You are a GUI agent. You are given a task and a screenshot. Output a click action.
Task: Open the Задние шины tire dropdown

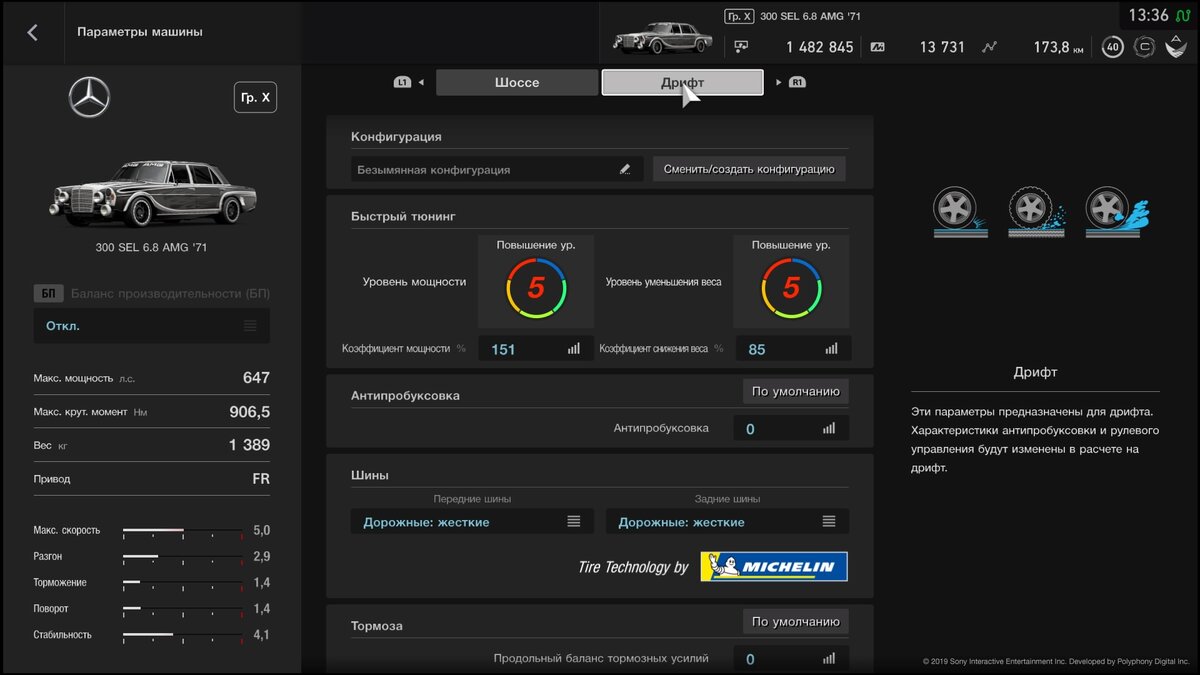click(x=727, y=521)
